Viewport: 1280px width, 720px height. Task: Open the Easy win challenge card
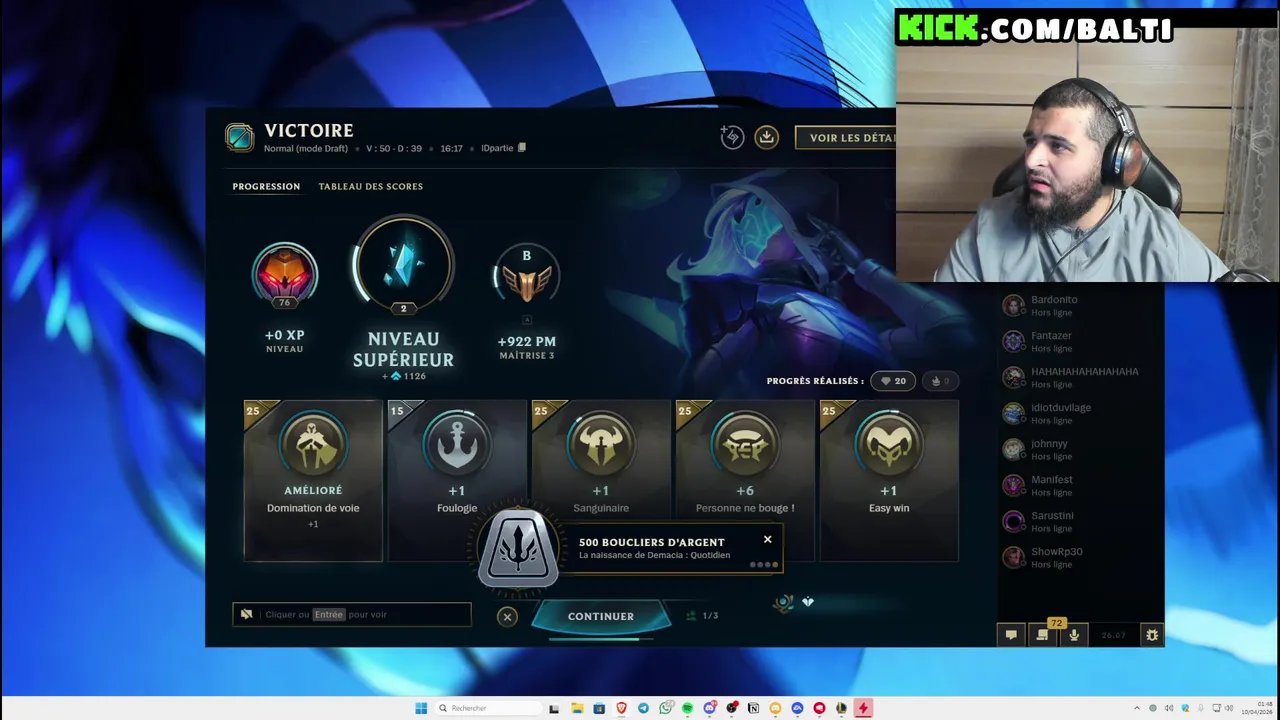[889, 481]
